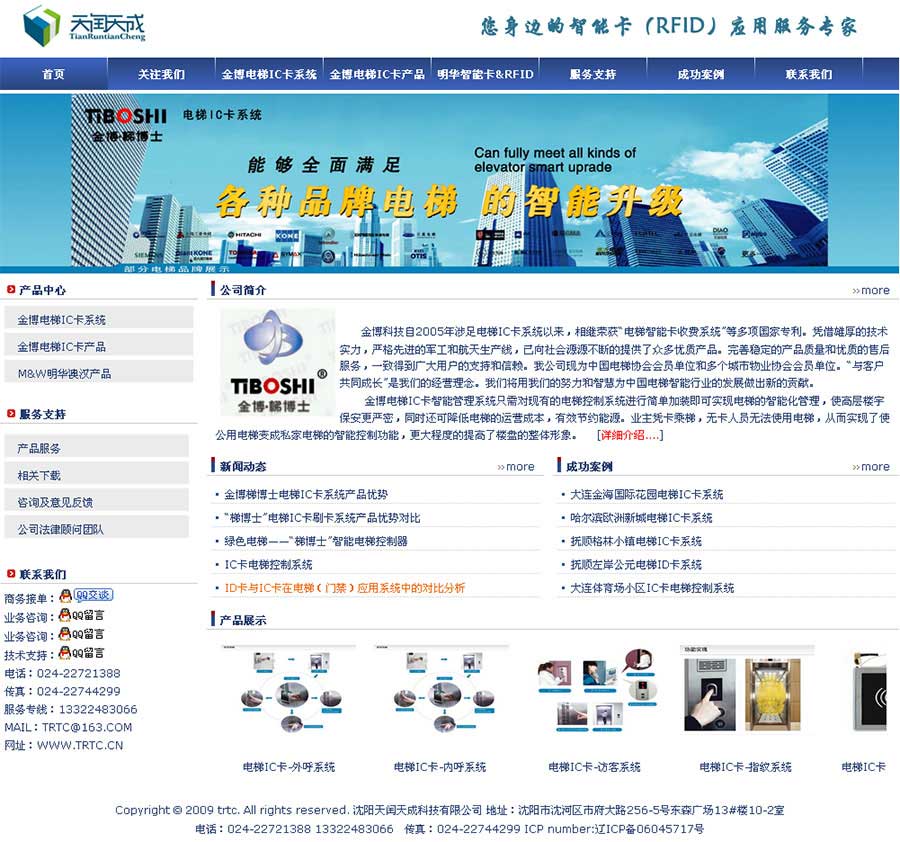
Task: Click caption 电梯IC卡-访客系统
Action: pos(595,767)
